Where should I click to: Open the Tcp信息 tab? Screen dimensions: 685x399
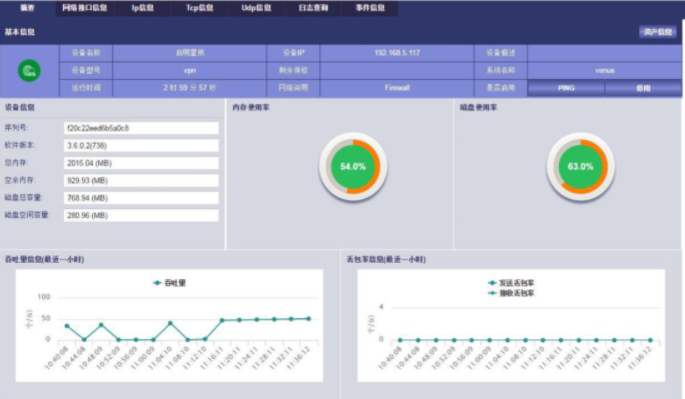pos(200,8)
